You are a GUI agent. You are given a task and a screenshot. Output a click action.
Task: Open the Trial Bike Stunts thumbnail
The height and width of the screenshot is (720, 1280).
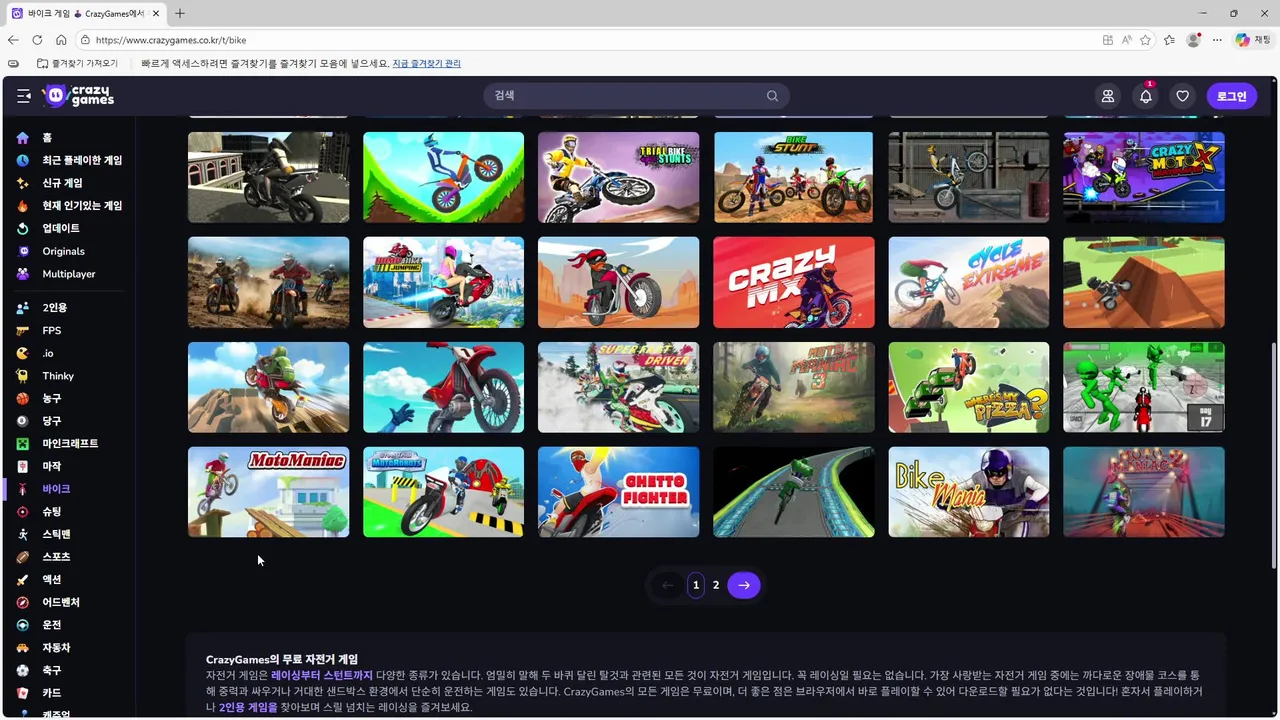tap(619, 177)
